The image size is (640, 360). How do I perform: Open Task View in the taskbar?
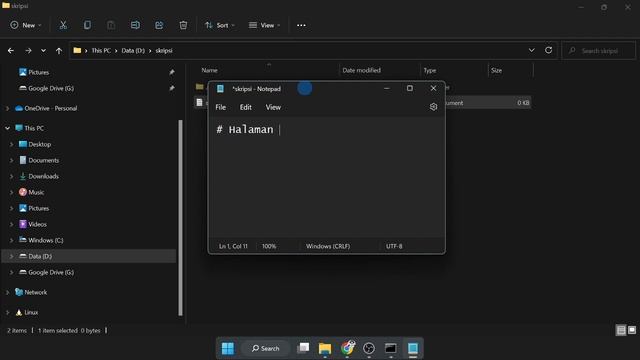303,348
